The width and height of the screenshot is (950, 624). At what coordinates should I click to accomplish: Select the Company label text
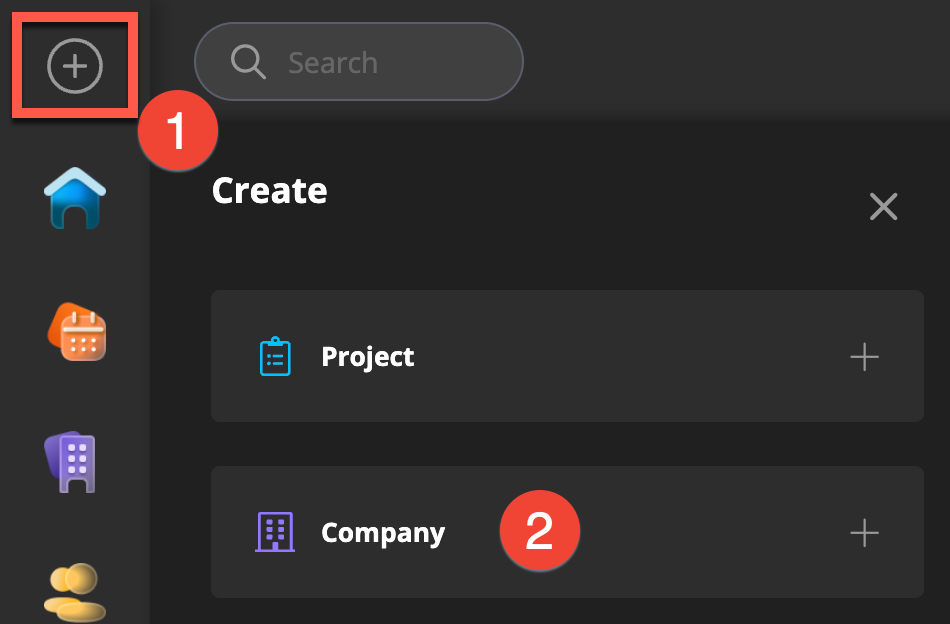click(x=383, y=533)
